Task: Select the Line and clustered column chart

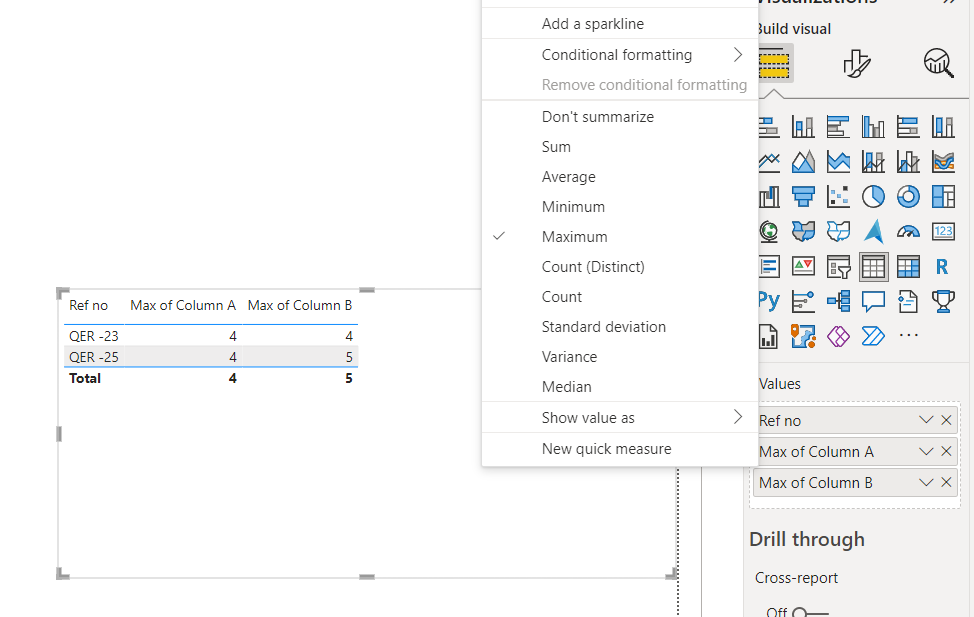Action: (x=908, y=162)
